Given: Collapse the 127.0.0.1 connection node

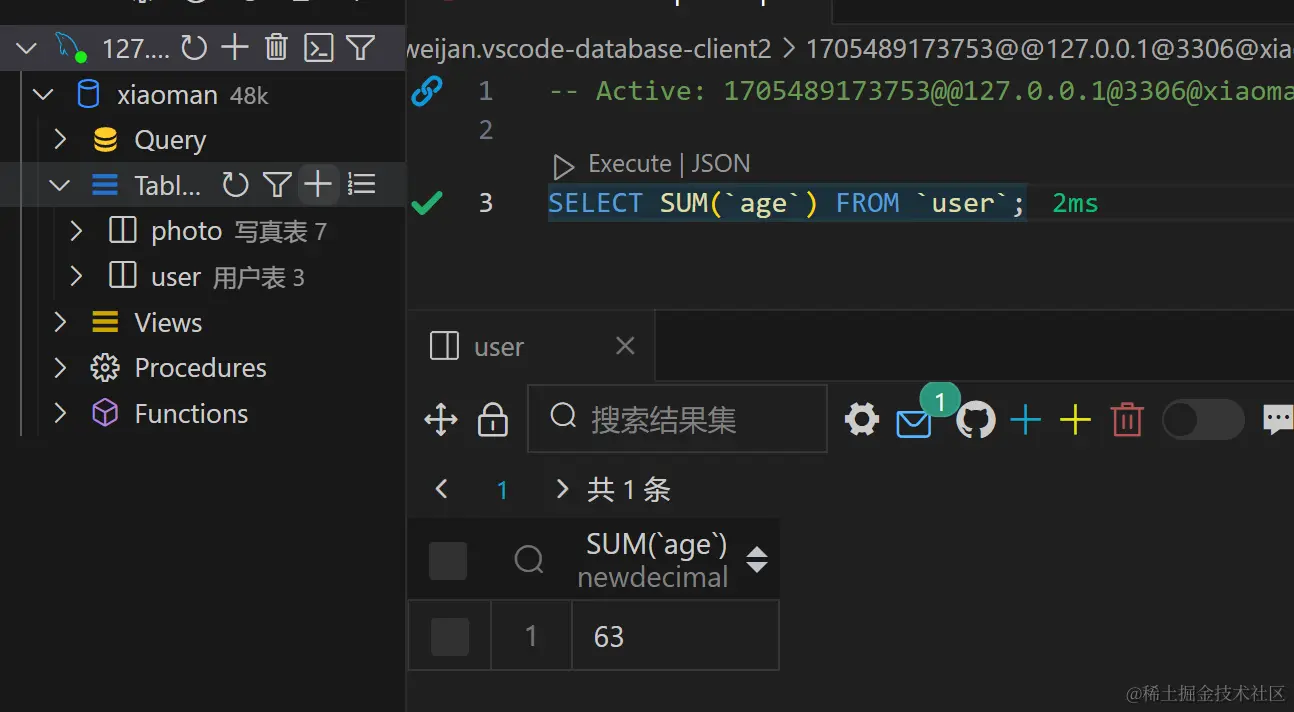Looking at the screenshot, I should pos(26,47).
